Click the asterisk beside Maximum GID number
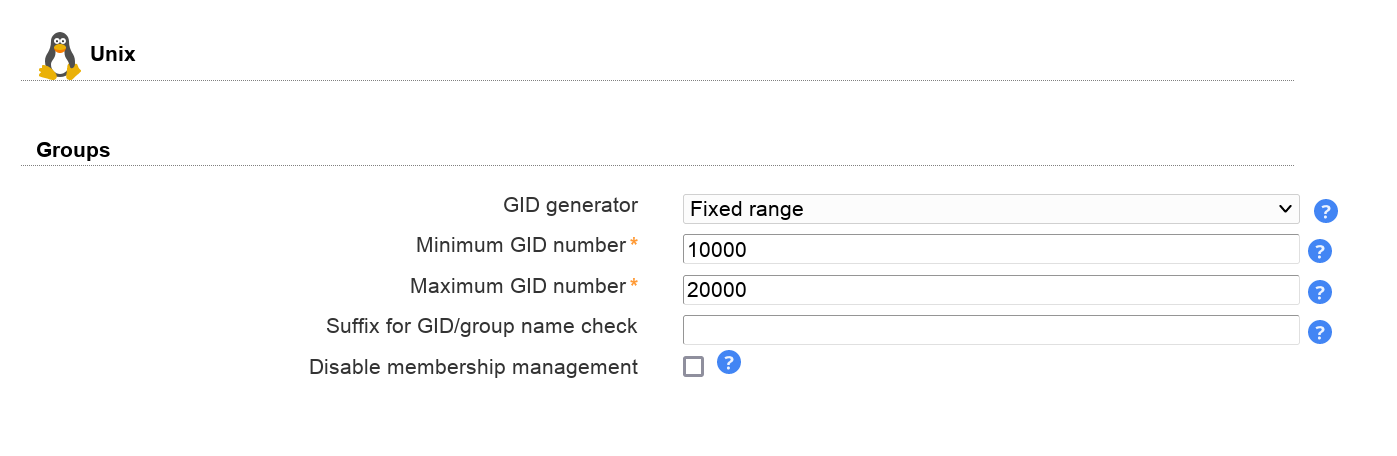 634,285
